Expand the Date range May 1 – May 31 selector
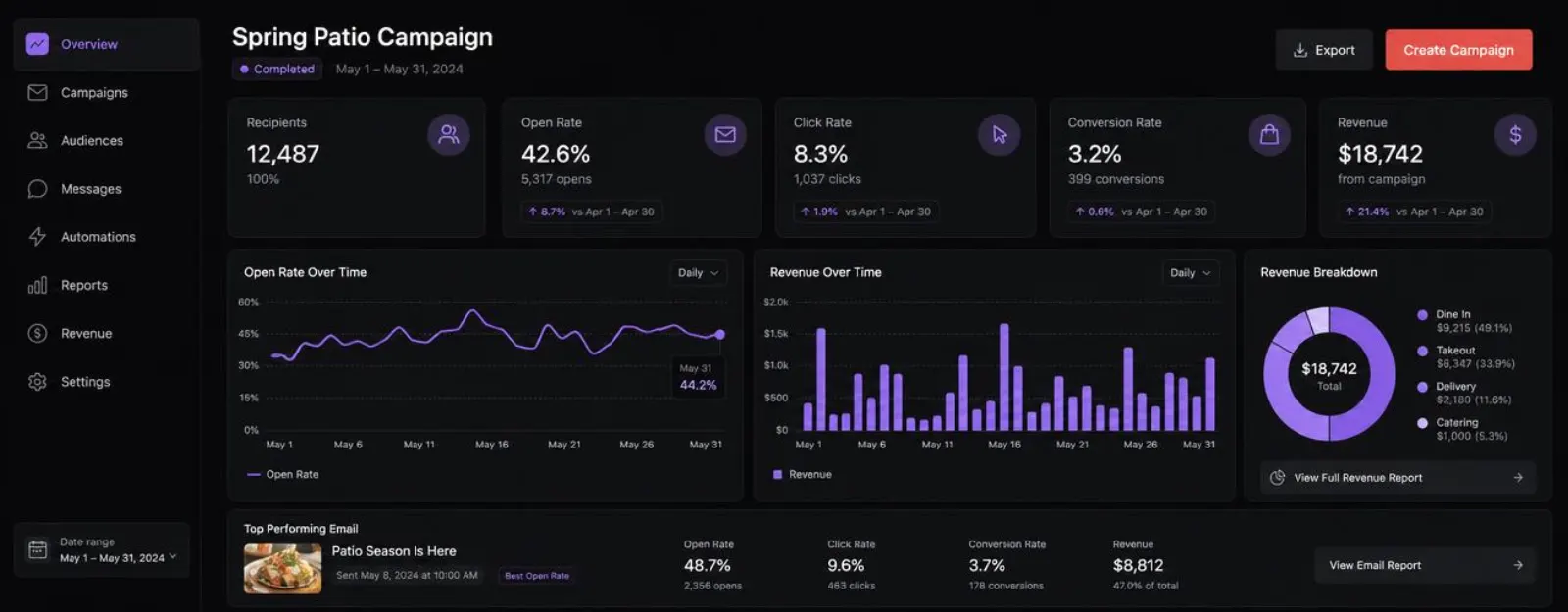 (x=102, y=549)
